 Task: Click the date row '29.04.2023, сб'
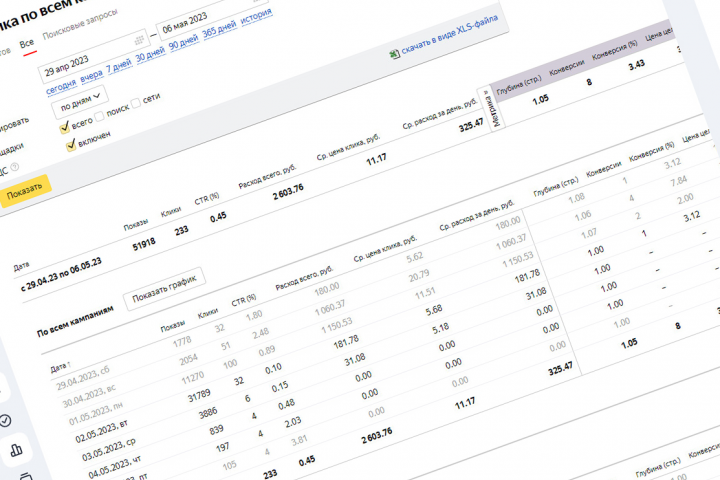coord(83,379)
